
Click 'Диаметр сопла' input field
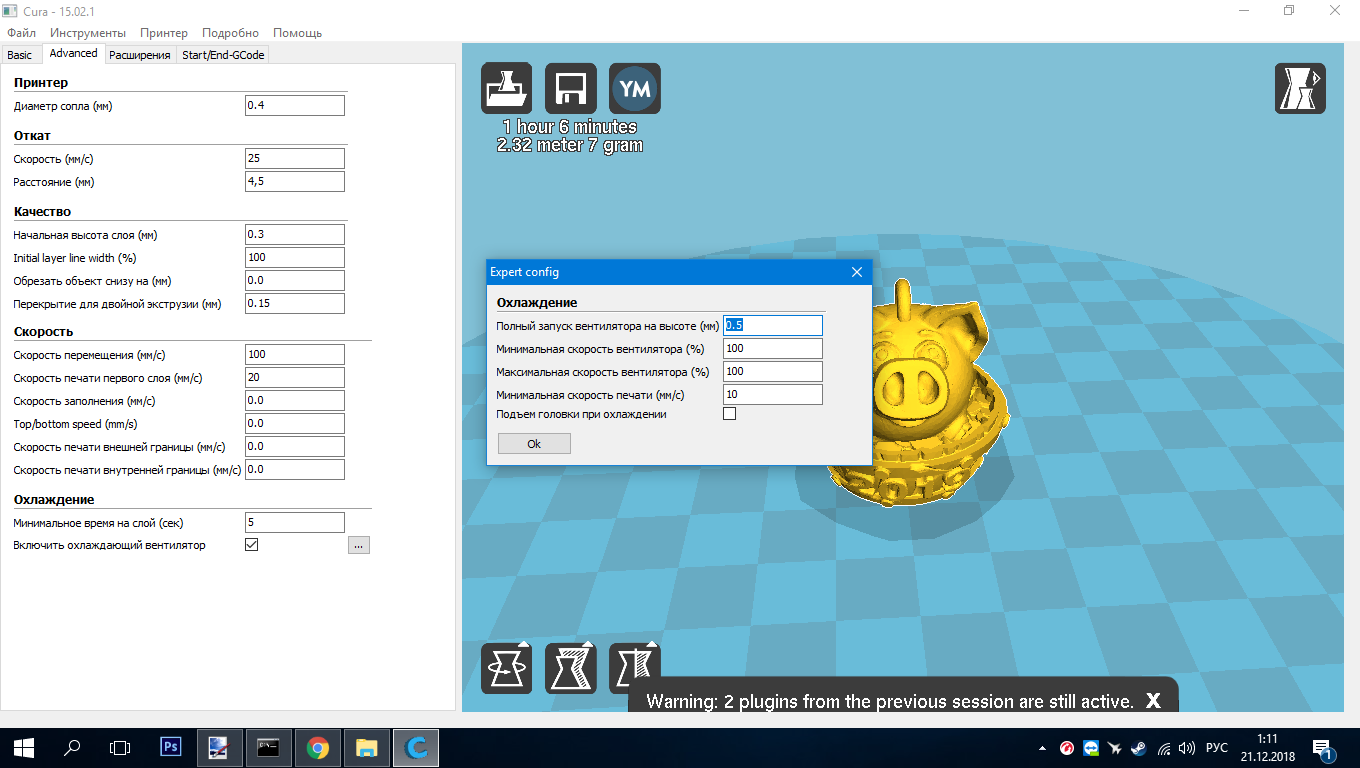(295, 106)
